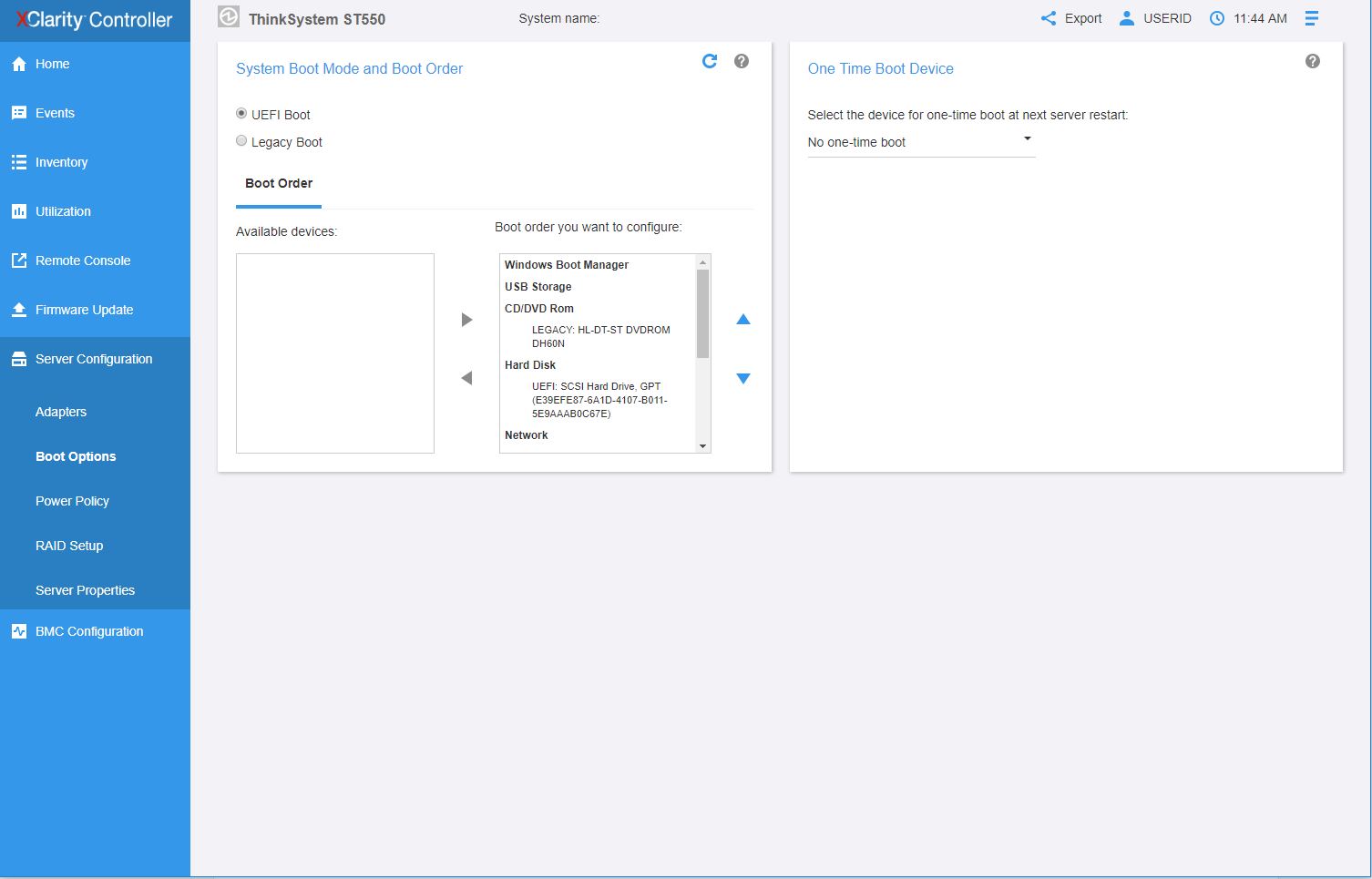This screenshot has width=1372, height=879.
Task: Click the boot order list scroll-down arrow
Action: tap(702, 446)
